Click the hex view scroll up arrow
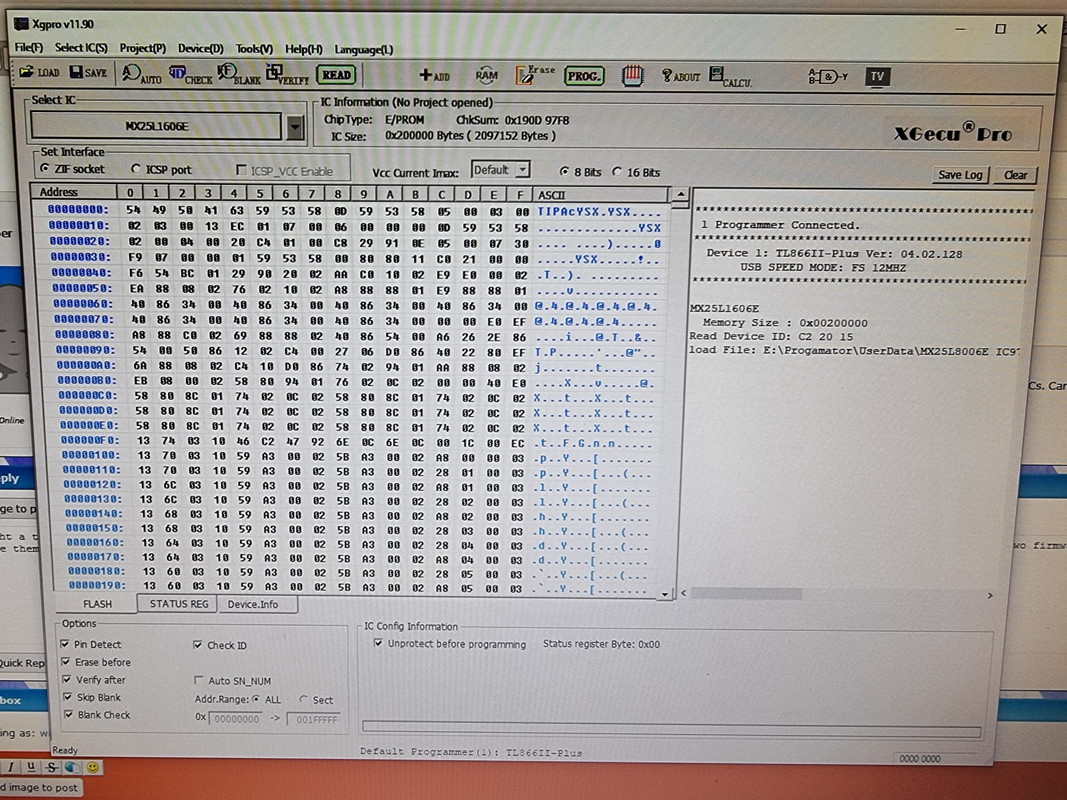The height and width of the screenshot is (800, 1067). [x=680, y=195]
